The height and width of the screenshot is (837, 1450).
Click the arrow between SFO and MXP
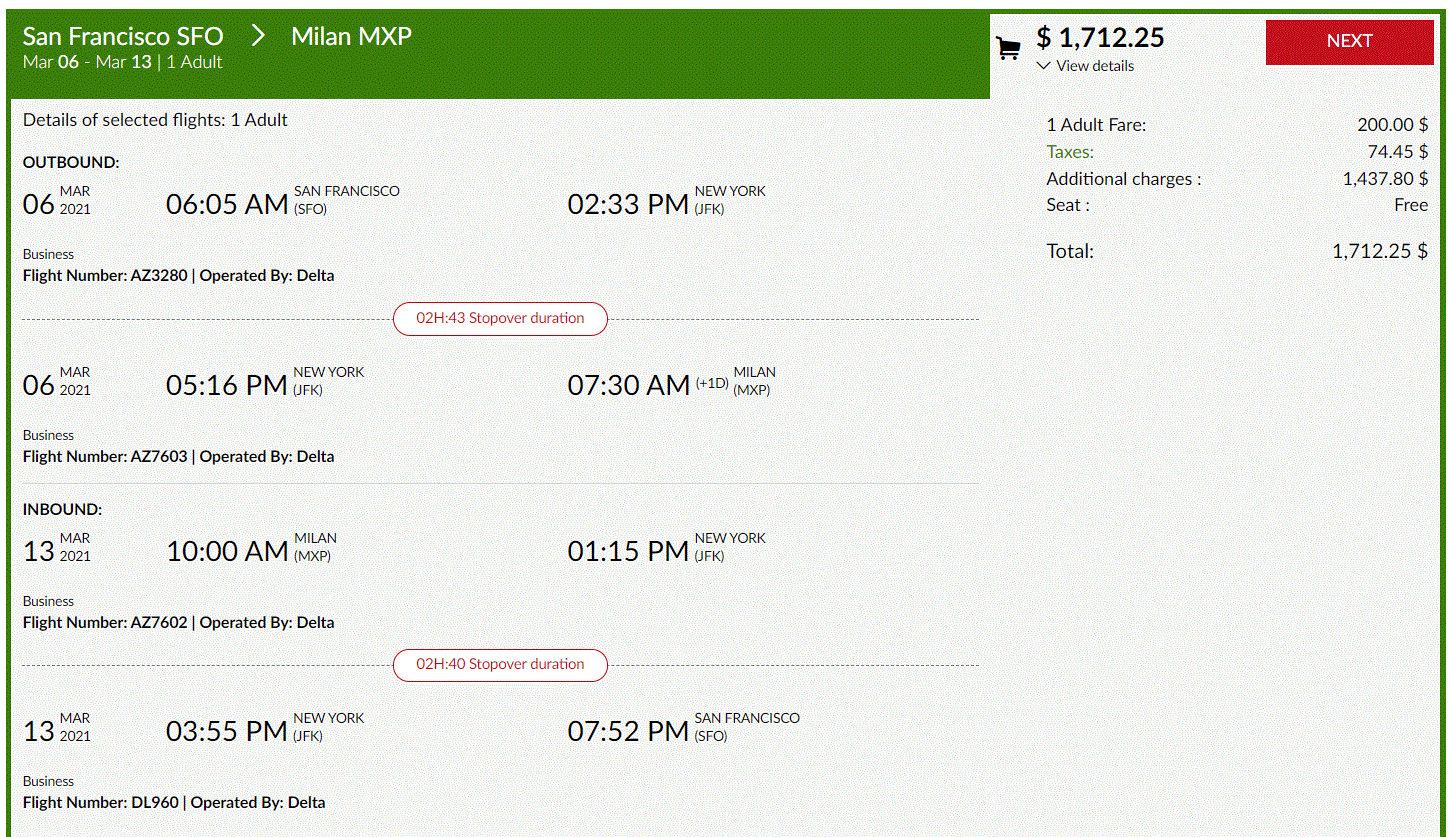(x=258, y=34)
